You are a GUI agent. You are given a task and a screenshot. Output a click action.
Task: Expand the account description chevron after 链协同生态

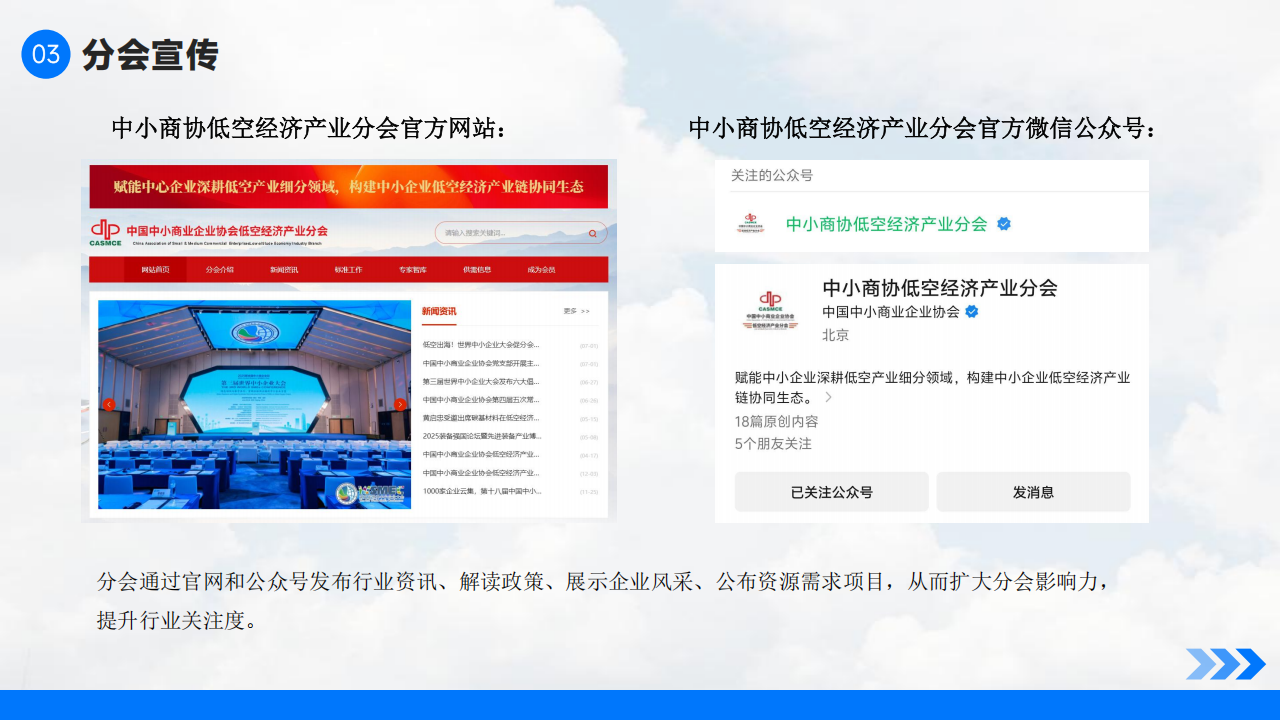828,397
